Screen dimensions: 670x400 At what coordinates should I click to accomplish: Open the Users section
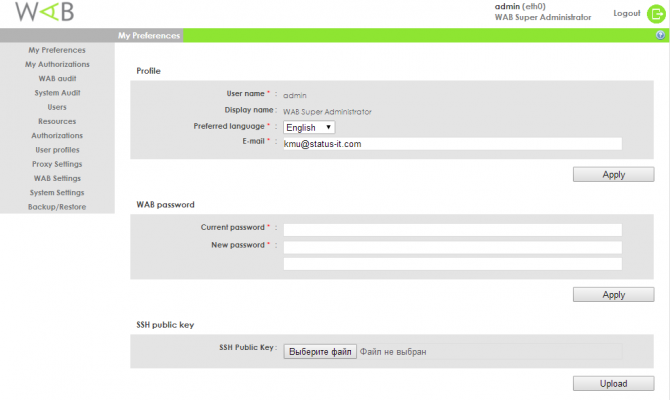click(x=57, y=107)
